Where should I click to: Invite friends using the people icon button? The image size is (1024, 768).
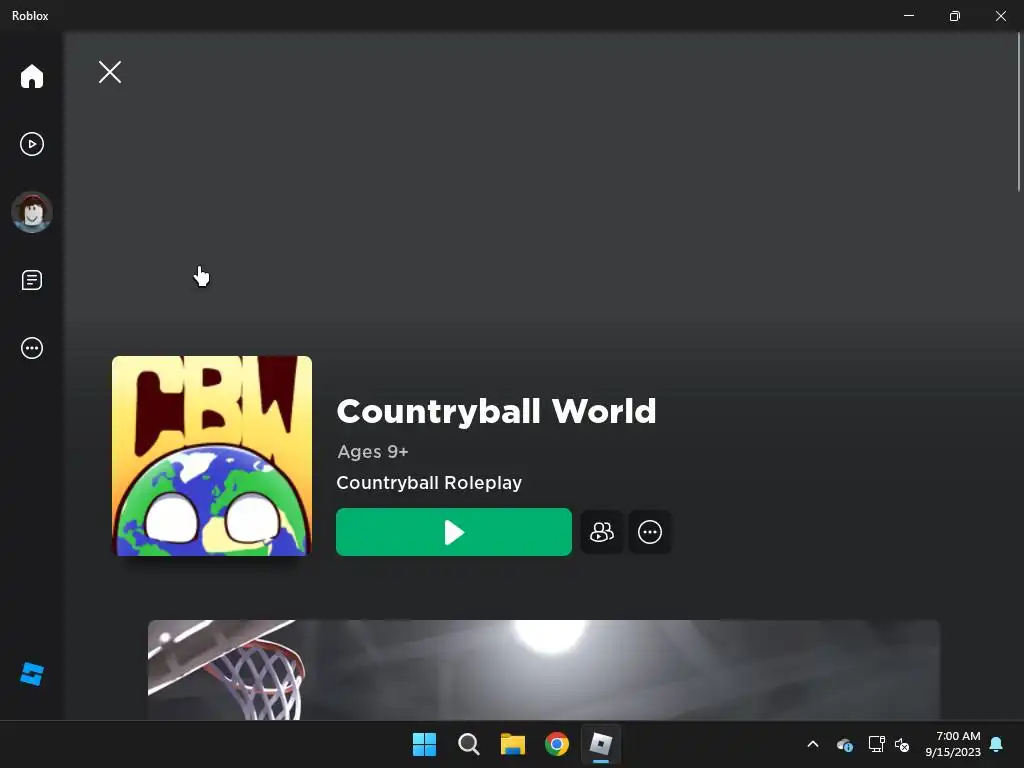[x=601, y=532]
